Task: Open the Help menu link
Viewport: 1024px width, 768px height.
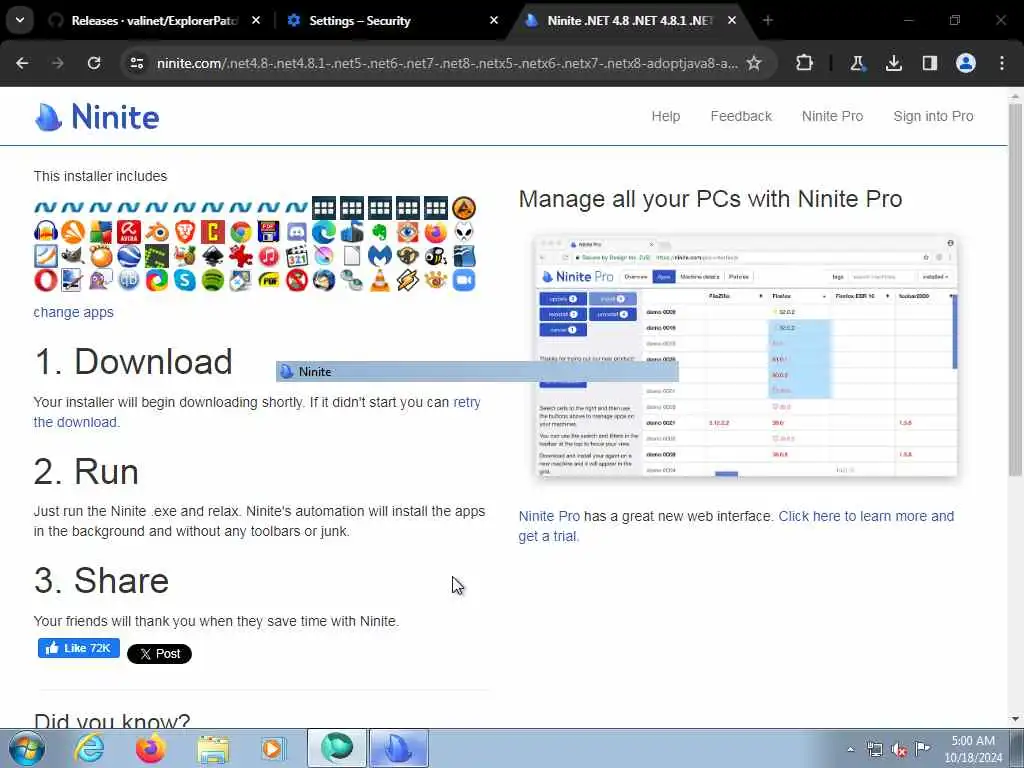Action: coord(665,116)
